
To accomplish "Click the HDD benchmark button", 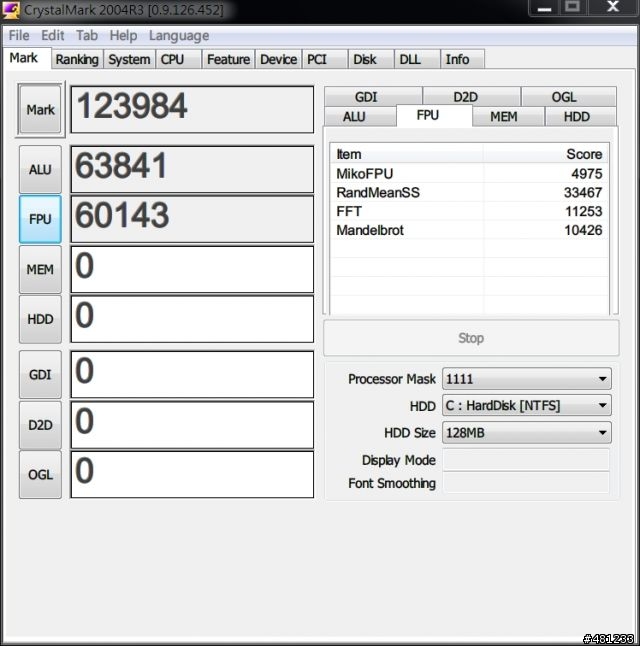I will pyautogui.click(x=40, y=319).
